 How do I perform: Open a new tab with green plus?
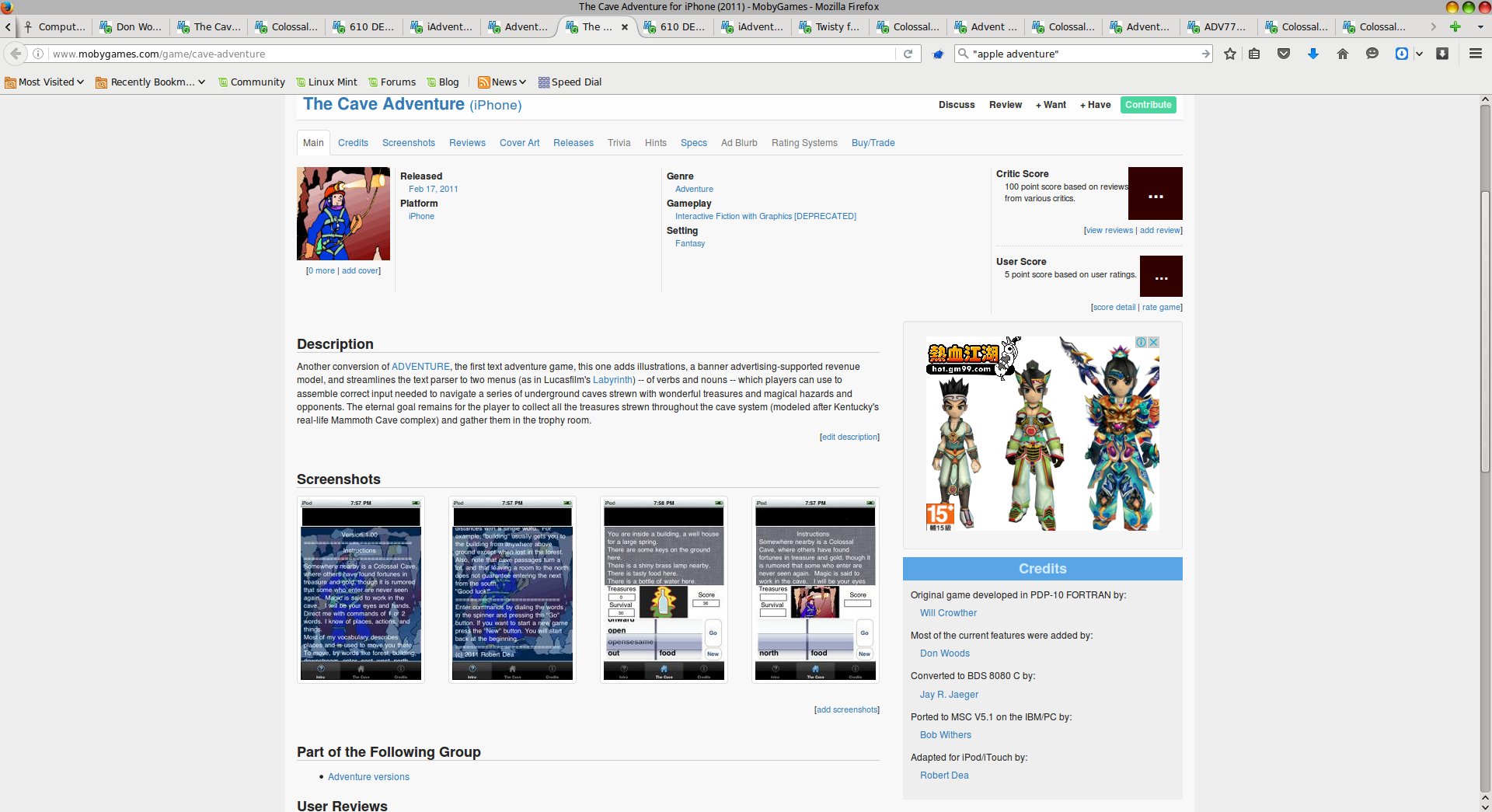click(x=1455, y=26)
